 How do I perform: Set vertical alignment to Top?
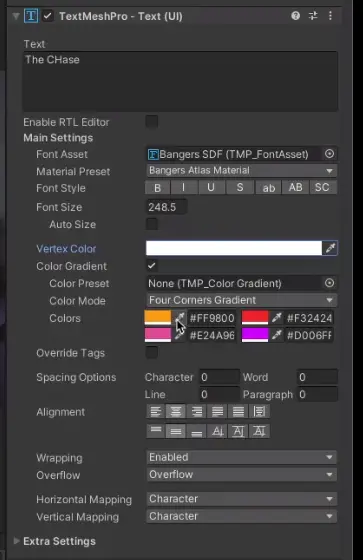coord(156,431)
